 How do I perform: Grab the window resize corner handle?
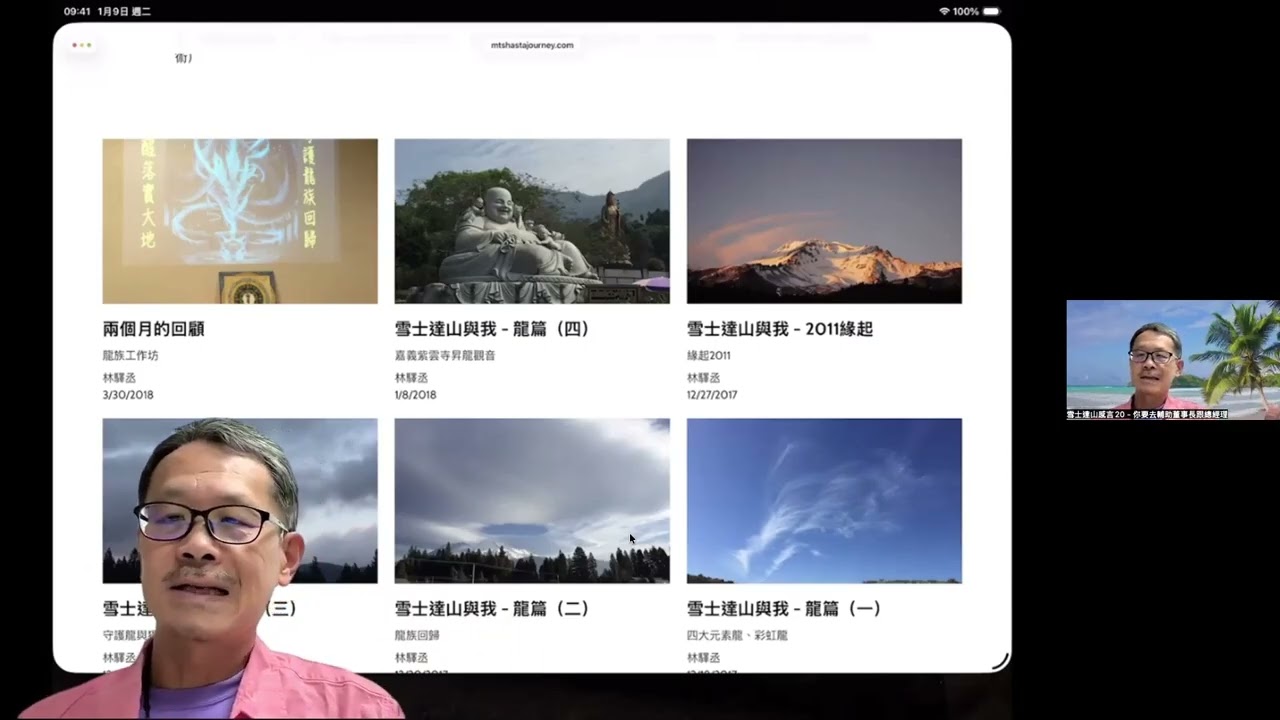(x=1000, y=661)
